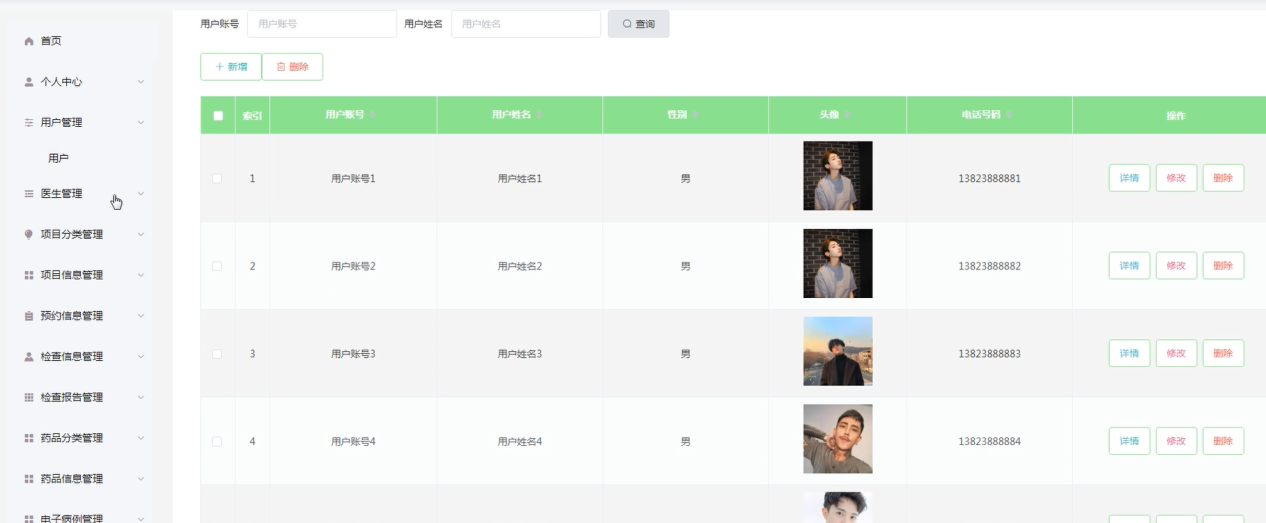
Task: Click the person icon beside 个人中心
Action: (29, 82)
